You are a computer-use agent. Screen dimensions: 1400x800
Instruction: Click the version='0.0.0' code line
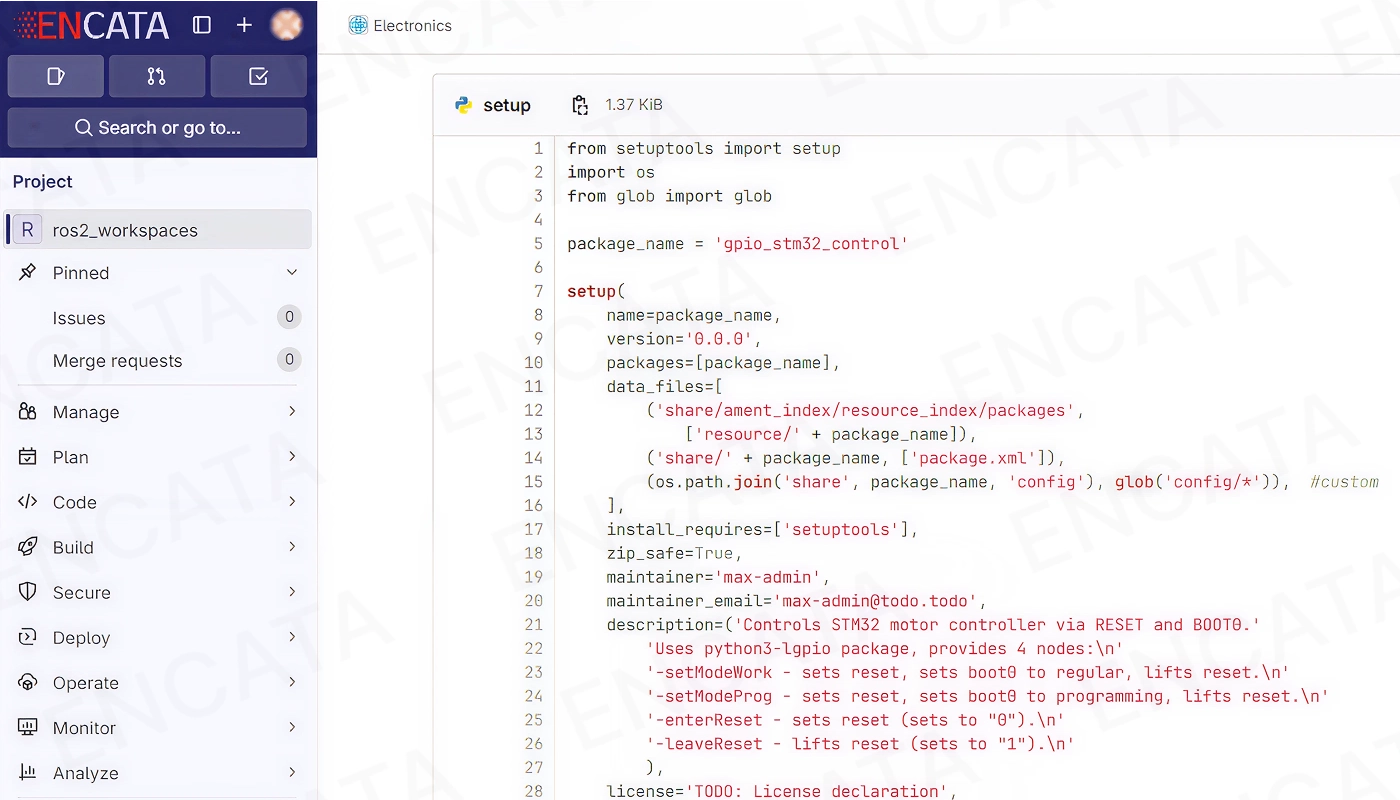click(x=684, y=338)
